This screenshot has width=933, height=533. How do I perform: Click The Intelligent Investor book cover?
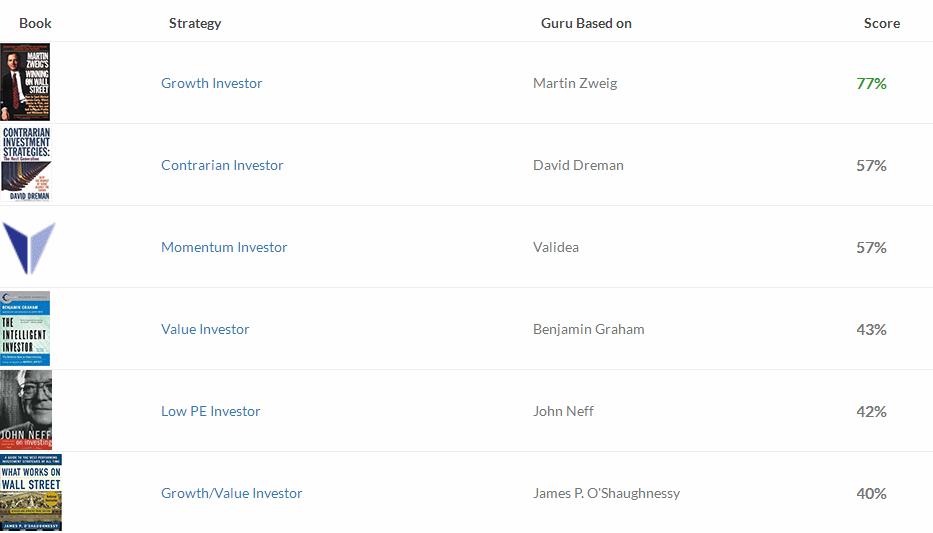[x=25, y=328]
